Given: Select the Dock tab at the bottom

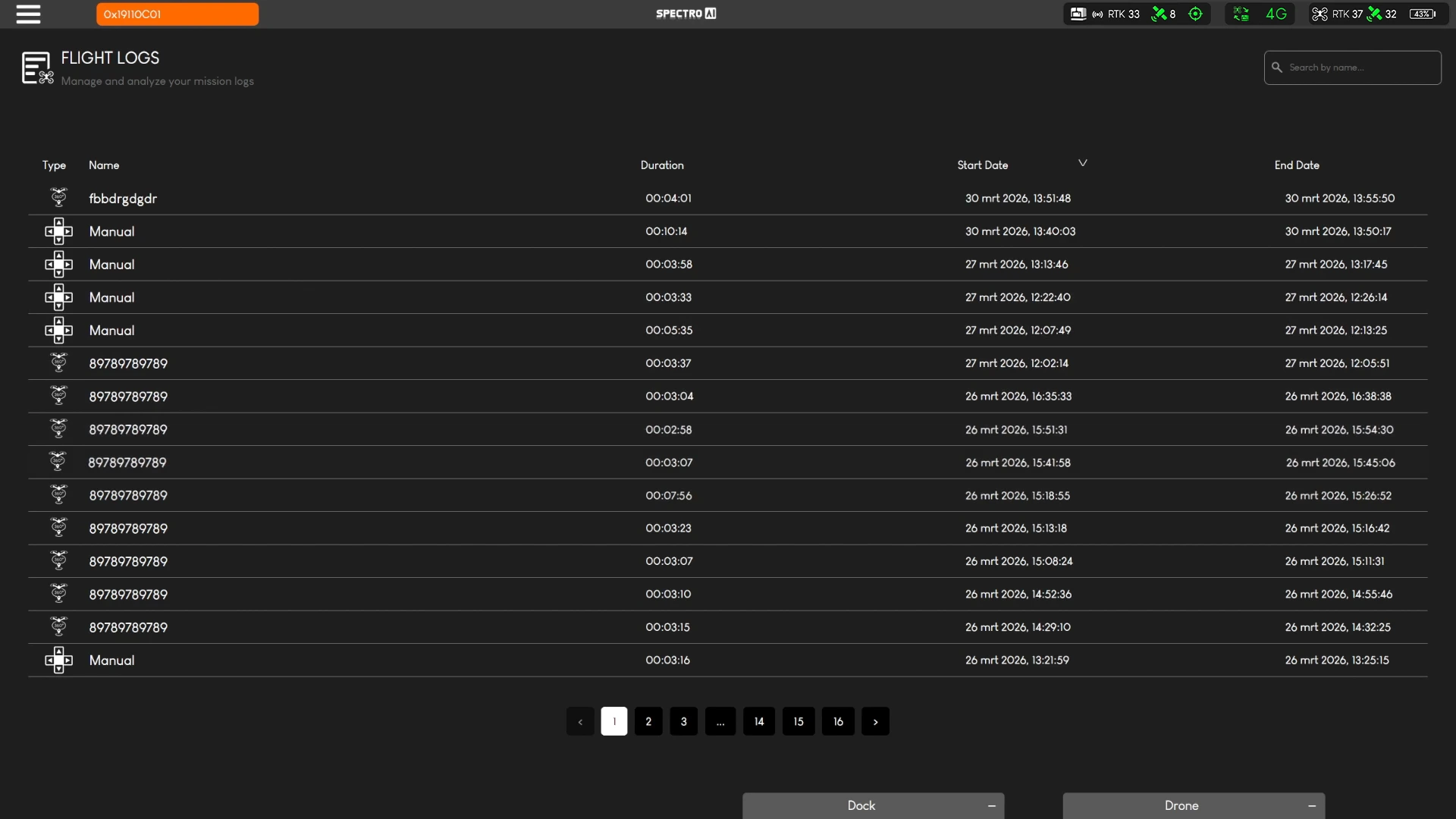Looking at the screenshot, I should pos(861,805).
